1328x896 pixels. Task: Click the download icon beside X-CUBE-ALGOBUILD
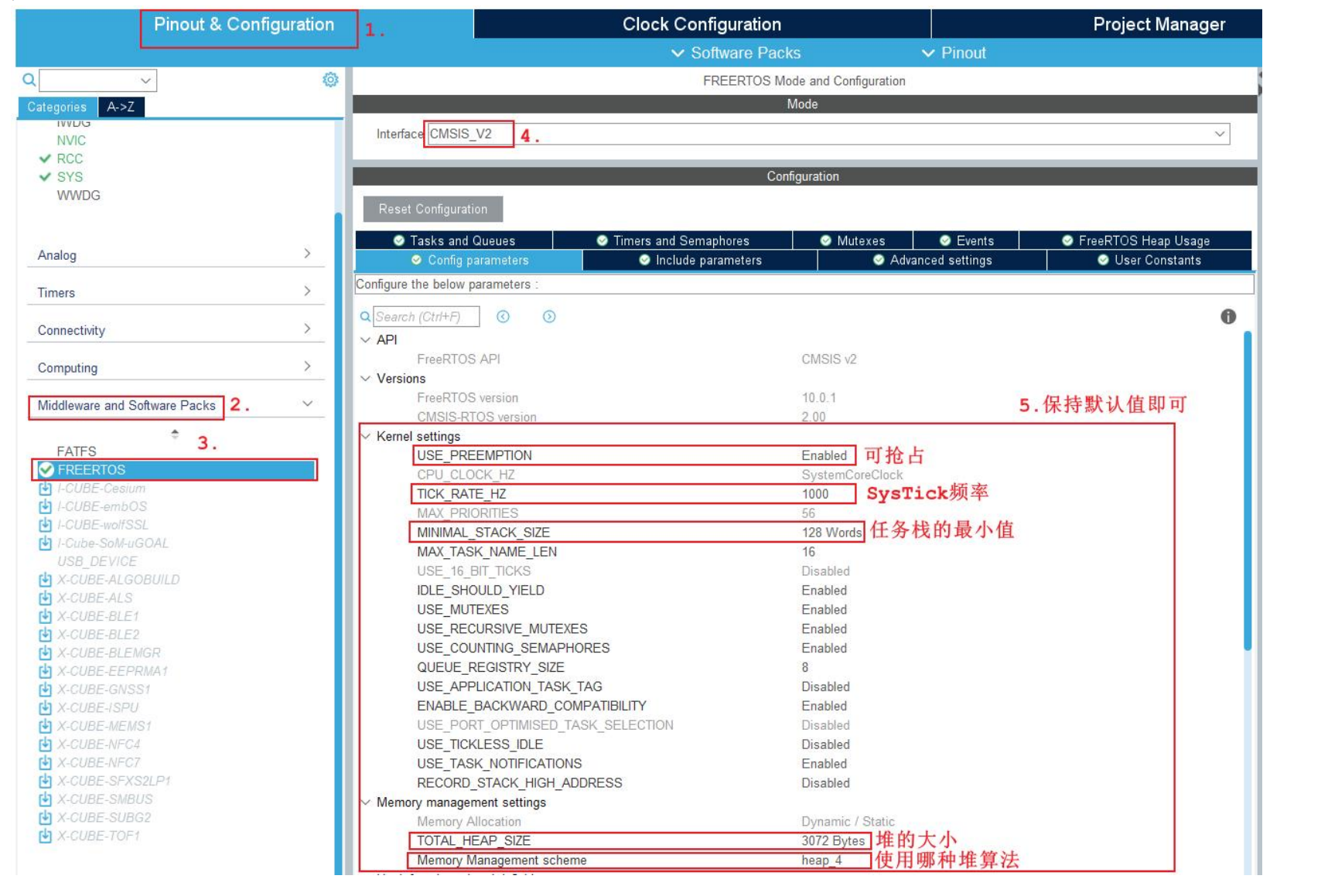click(x=45, y=580)
